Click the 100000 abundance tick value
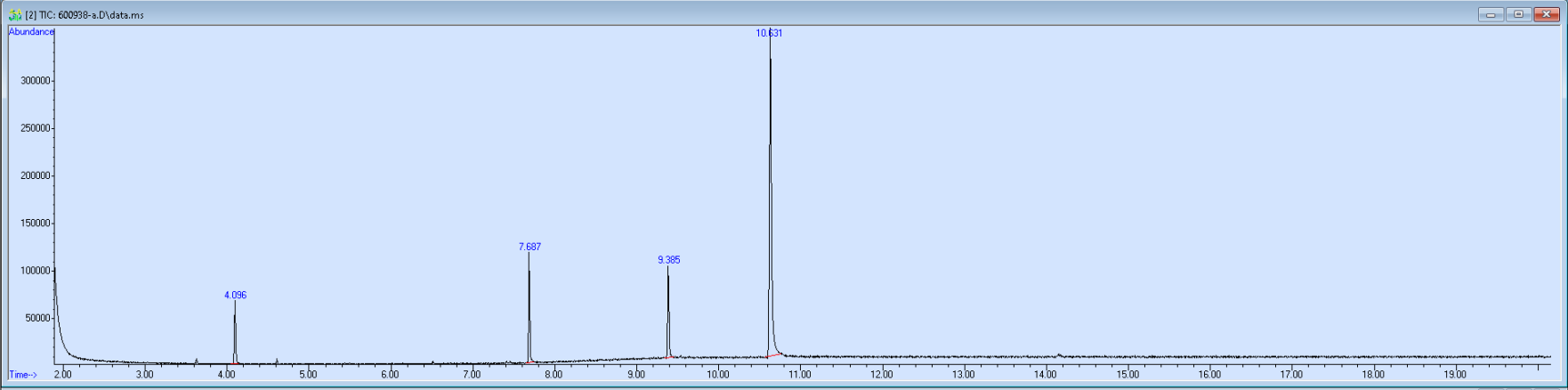Screen dimensions: 1568x390 tap(35, 271)
